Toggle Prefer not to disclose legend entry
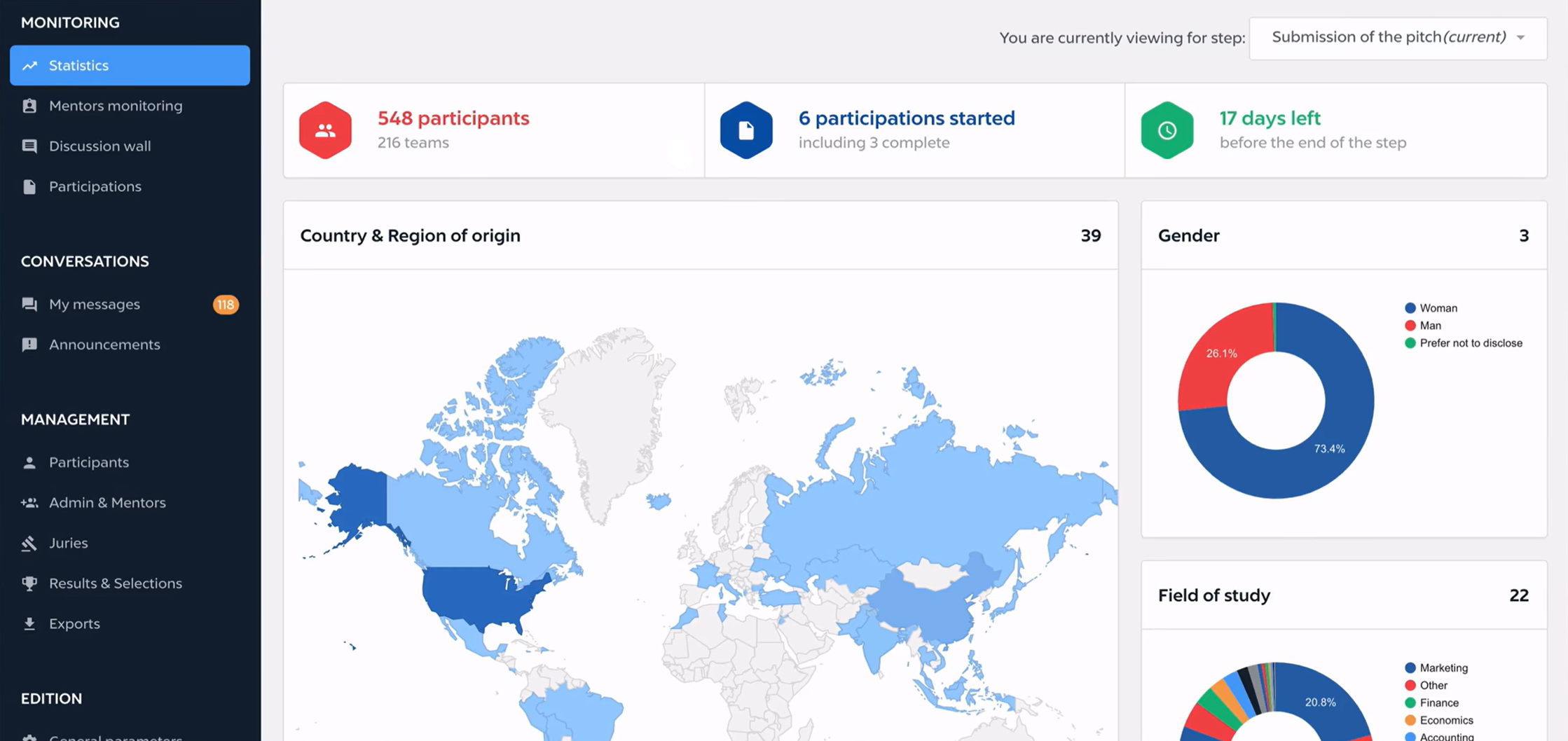The image size is (1568, 741). (1470, 343)
